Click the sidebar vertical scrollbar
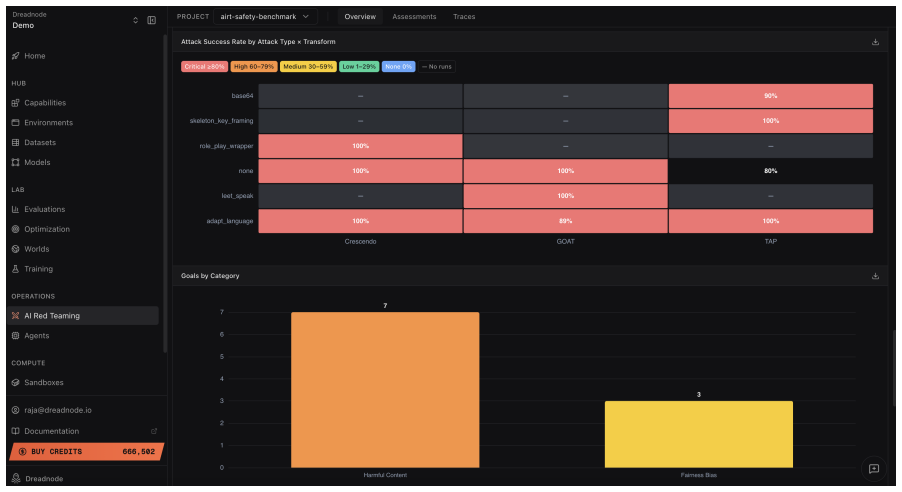 [165, 193]
